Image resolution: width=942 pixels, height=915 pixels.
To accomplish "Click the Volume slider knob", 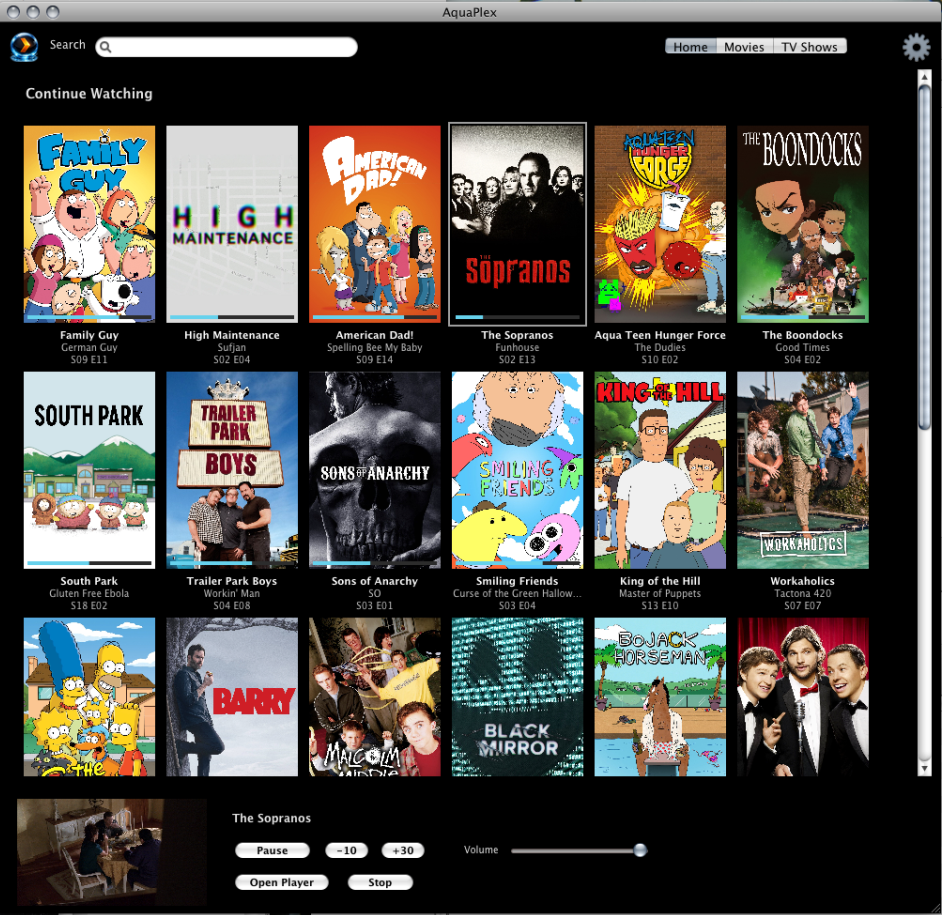I will (x=640, y=850).
